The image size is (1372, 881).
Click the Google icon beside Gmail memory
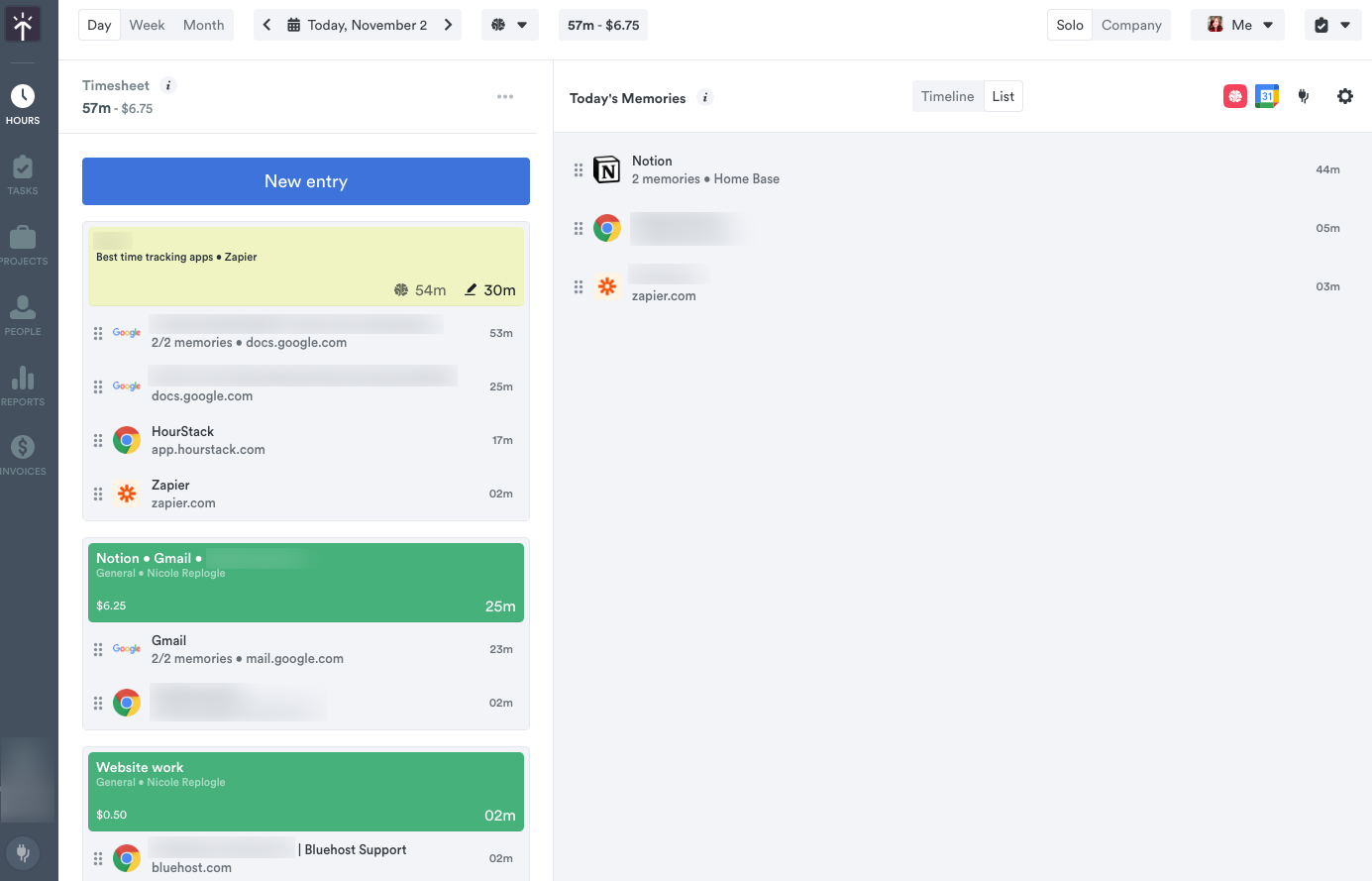127,649
